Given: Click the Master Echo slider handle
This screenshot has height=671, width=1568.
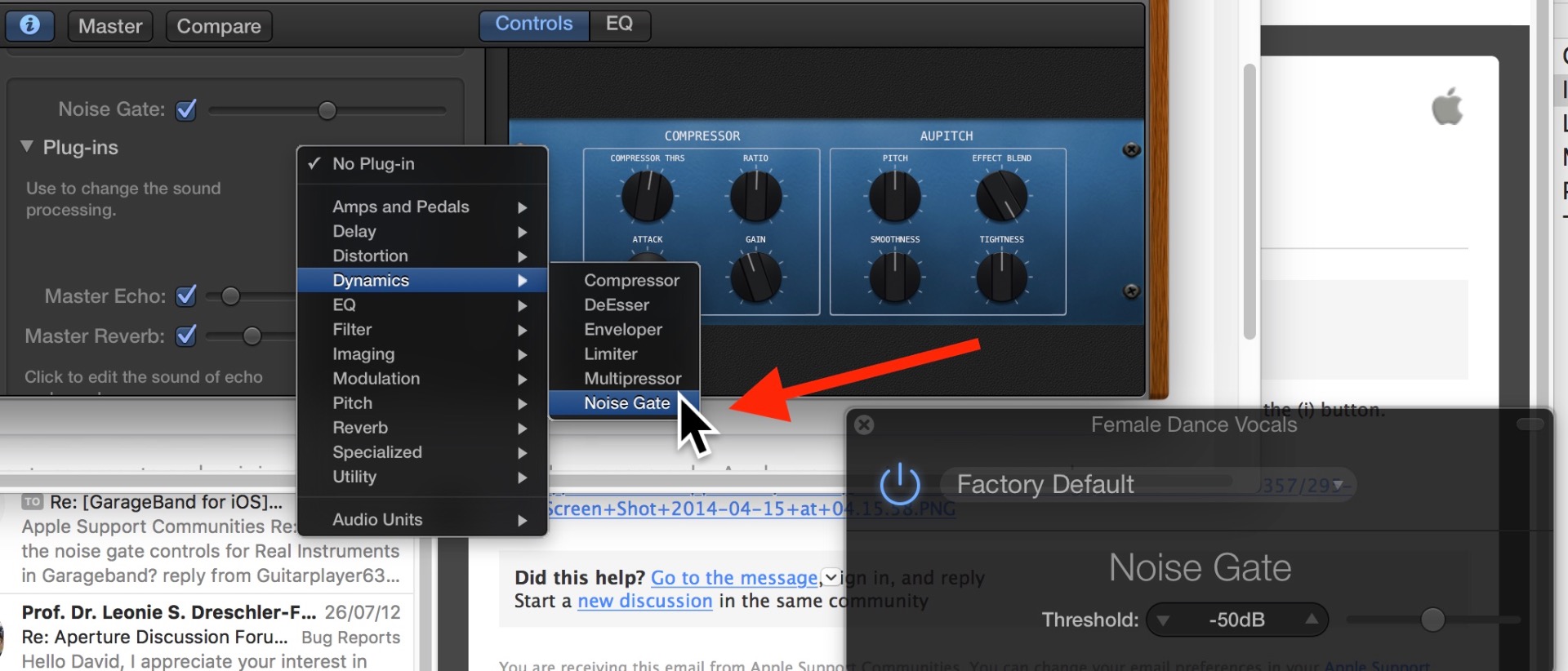Looking at the screenshot, I should coord(231,296).
